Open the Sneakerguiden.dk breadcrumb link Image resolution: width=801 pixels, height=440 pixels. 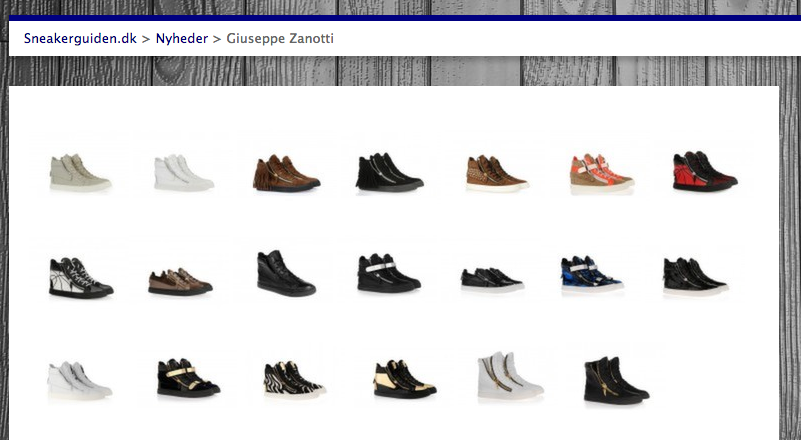point(80,39)
